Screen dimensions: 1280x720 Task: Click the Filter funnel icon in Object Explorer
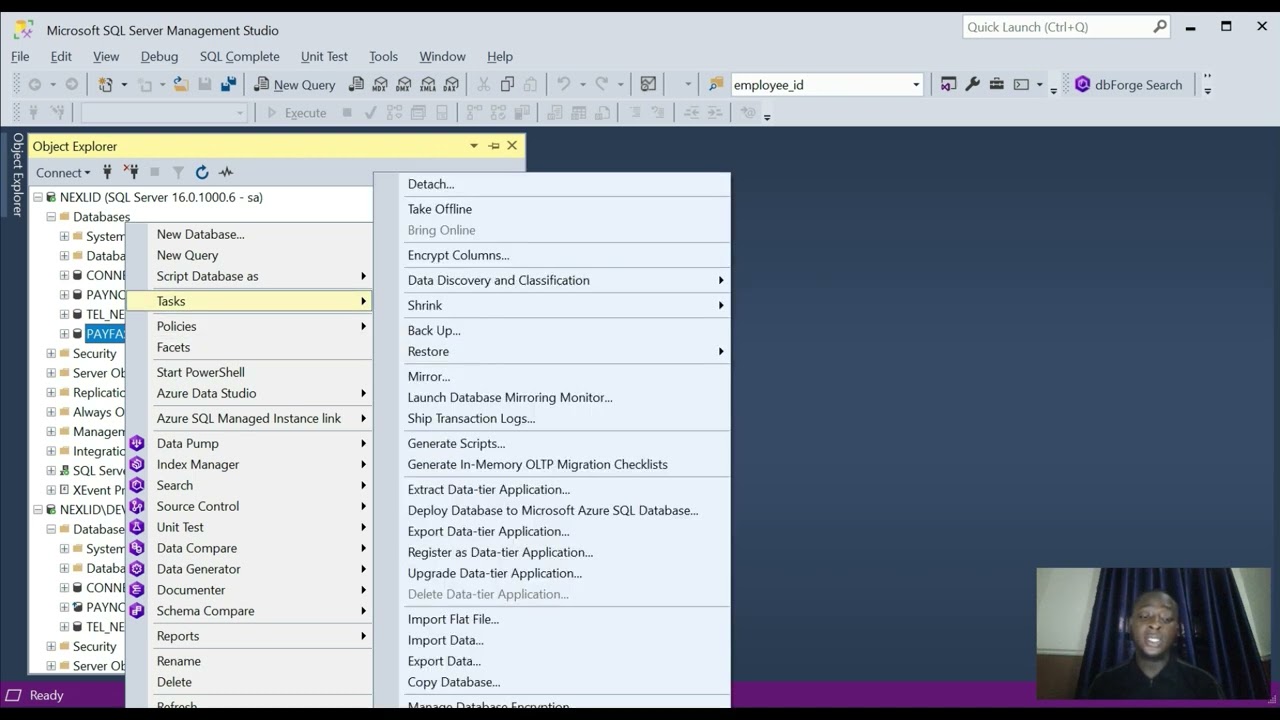178,172
